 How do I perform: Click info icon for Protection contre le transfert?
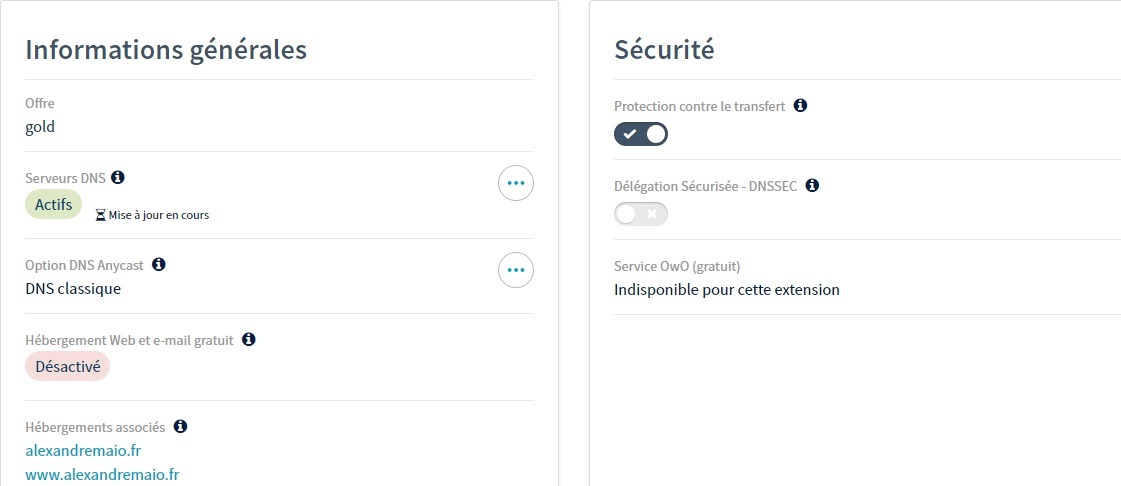click(x=800, y=105)
